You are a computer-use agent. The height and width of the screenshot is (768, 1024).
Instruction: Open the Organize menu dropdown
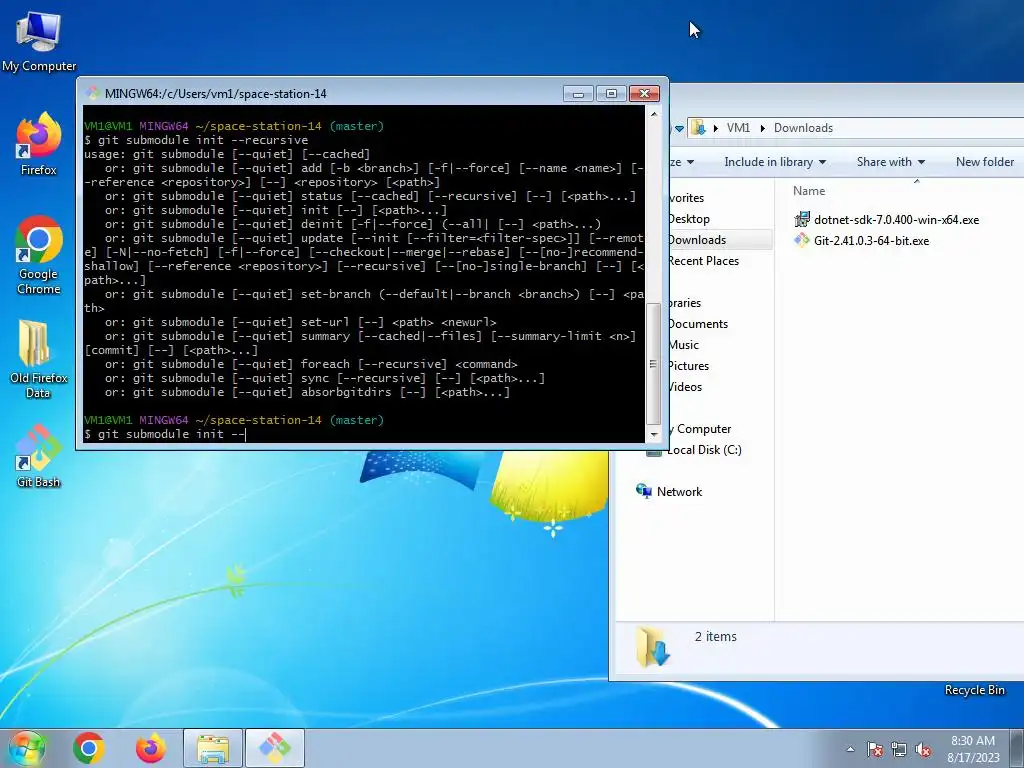681,162
